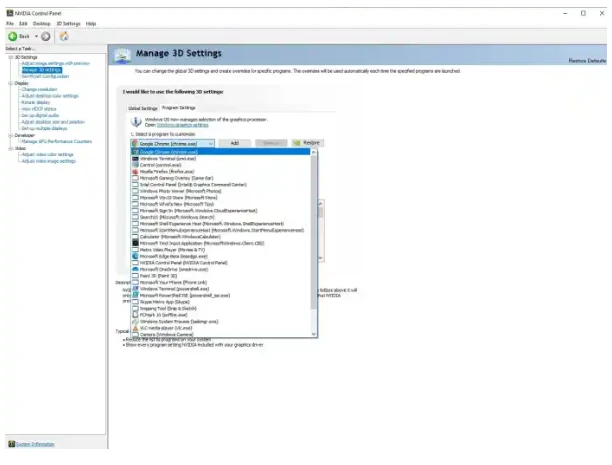Click the info icon beside Windows OS note
The height and width of the screenshot is (465, 612).
pos(136,122)
